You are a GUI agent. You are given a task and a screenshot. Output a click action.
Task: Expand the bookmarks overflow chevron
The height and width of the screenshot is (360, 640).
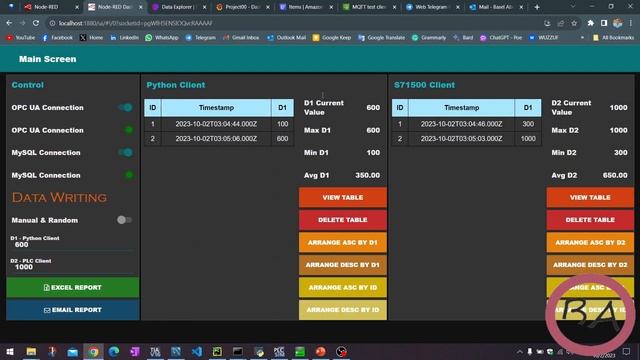pyautogui.click(x=582, y=38)
